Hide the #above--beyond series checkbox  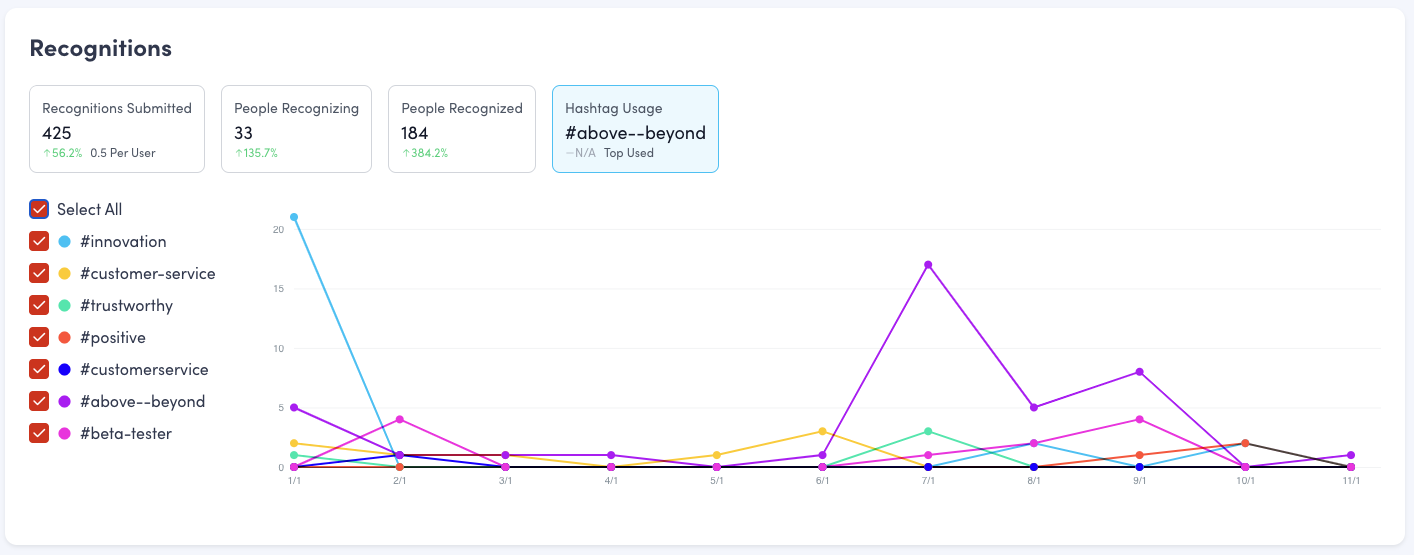click(39, 401)
